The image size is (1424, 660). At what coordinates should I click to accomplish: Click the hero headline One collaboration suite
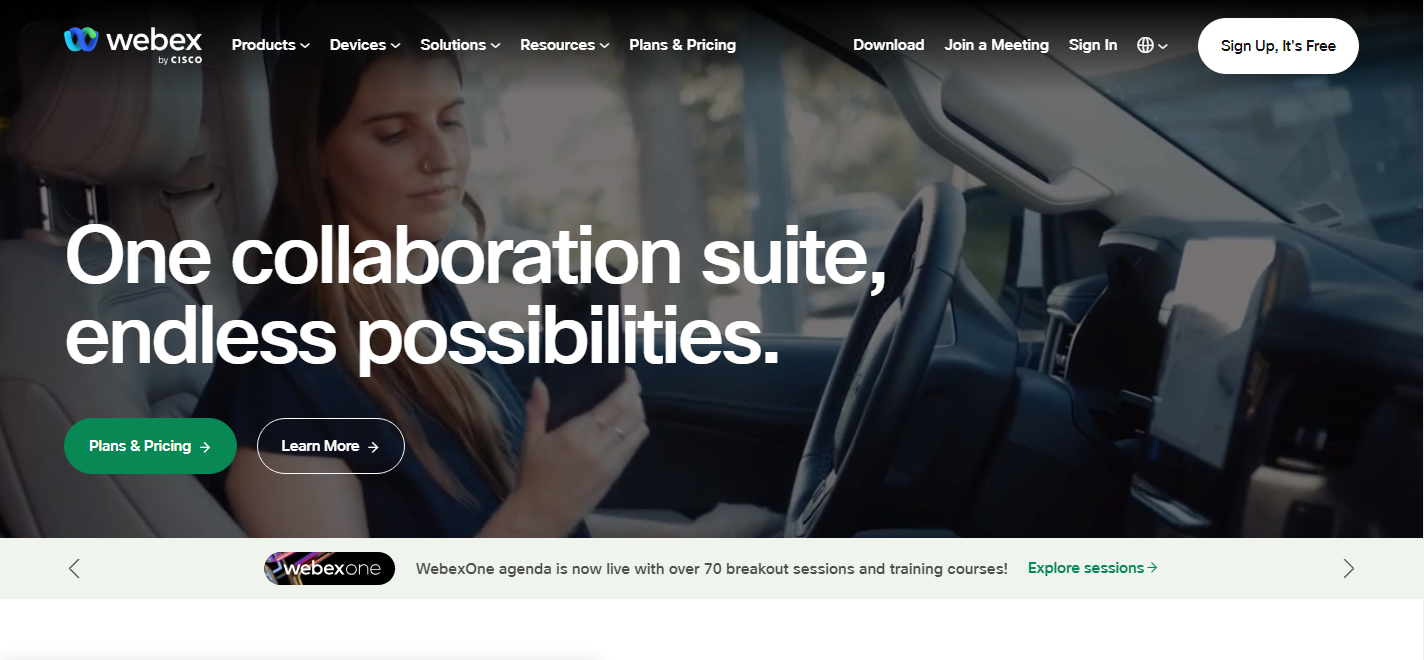[476, 257]
